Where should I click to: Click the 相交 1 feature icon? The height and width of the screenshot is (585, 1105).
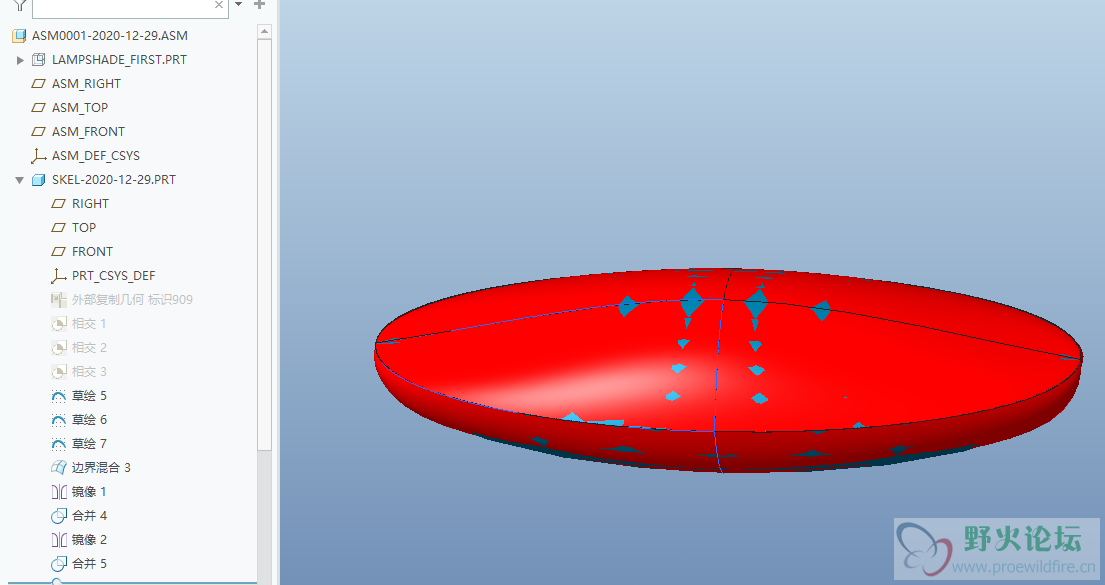point(58,324)
